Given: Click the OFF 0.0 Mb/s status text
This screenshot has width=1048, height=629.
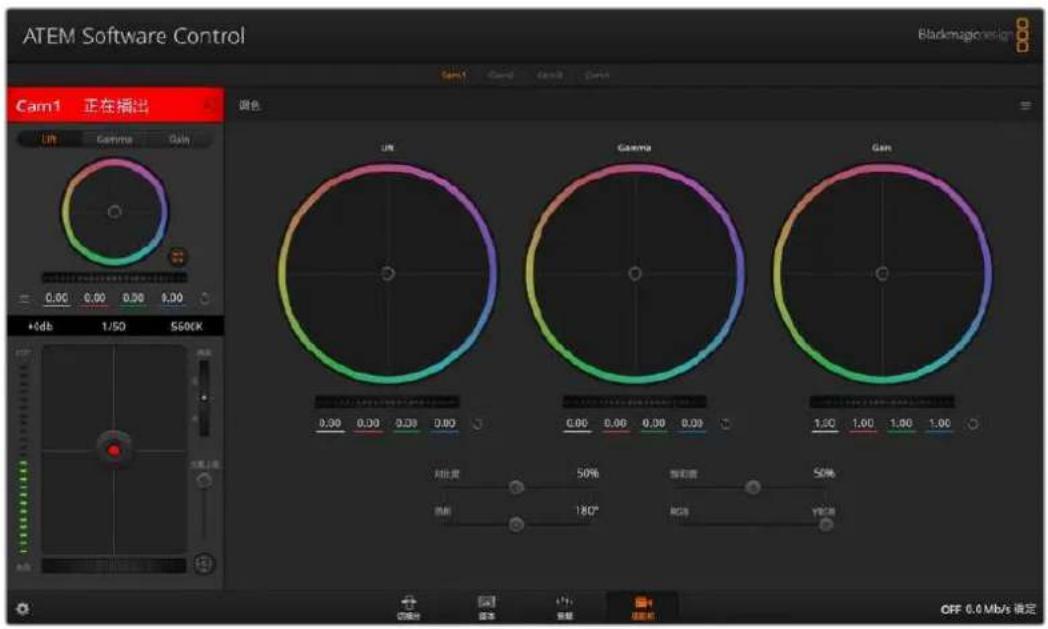Looking at the screenshot, I should pos(988,609).
